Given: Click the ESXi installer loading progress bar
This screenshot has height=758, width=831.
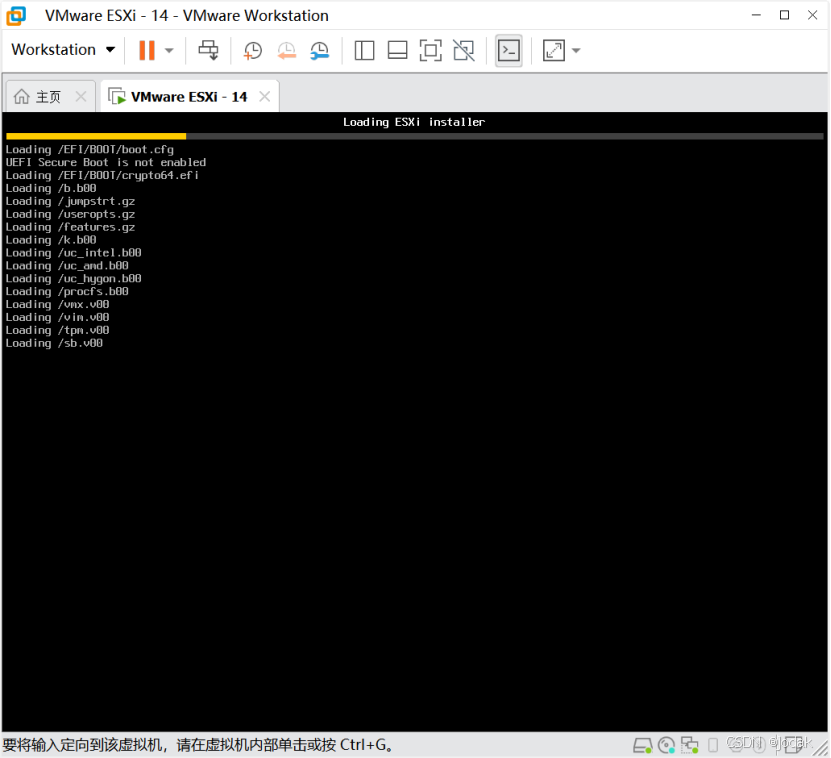Looking at the screenshot, I should (414, 136).
